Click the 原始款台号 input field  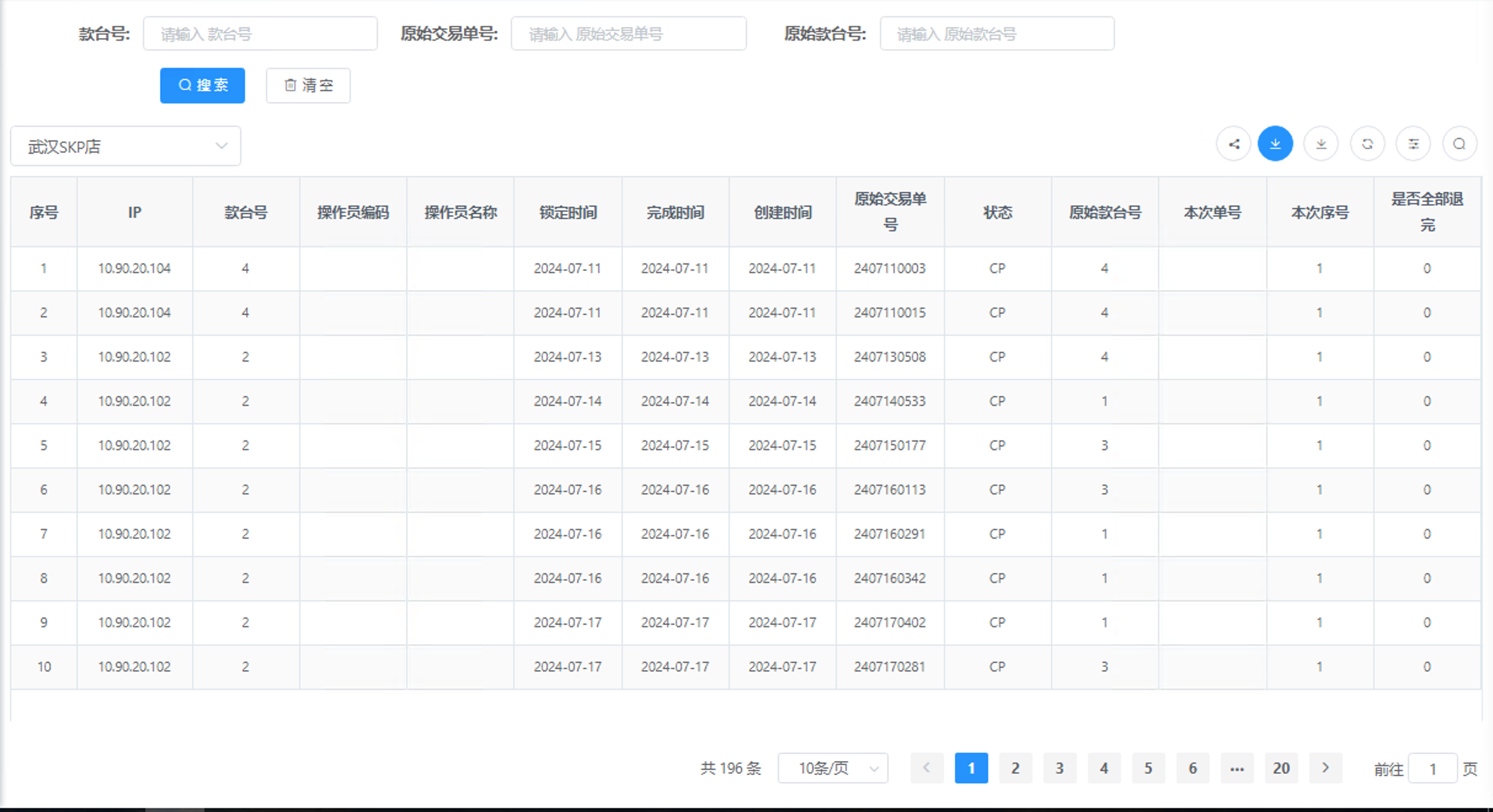coord(997,34)
